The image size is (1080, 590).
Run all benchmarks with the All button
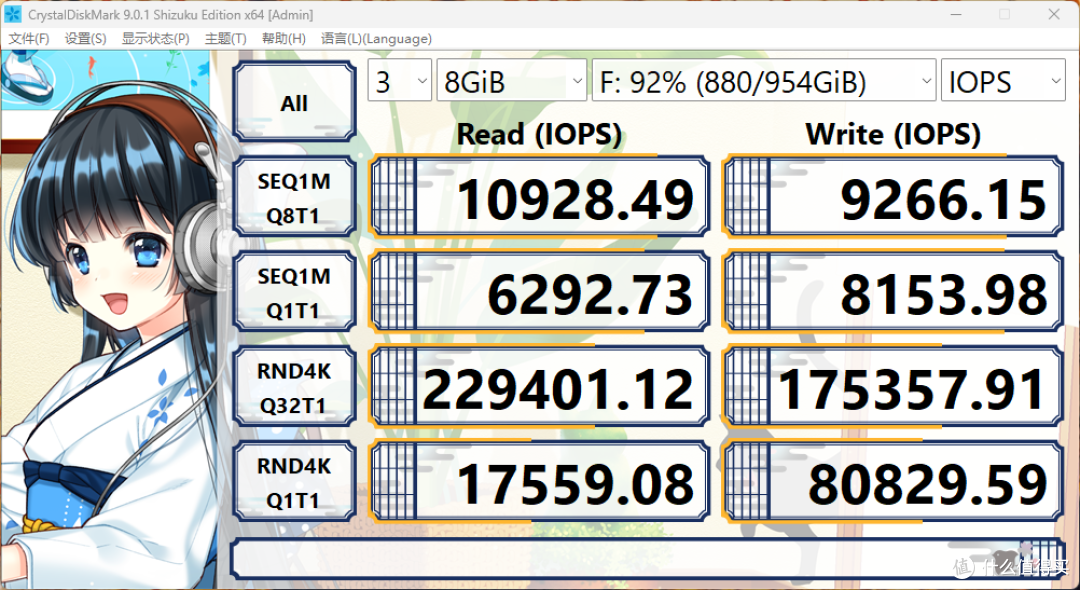coord(294,101)
